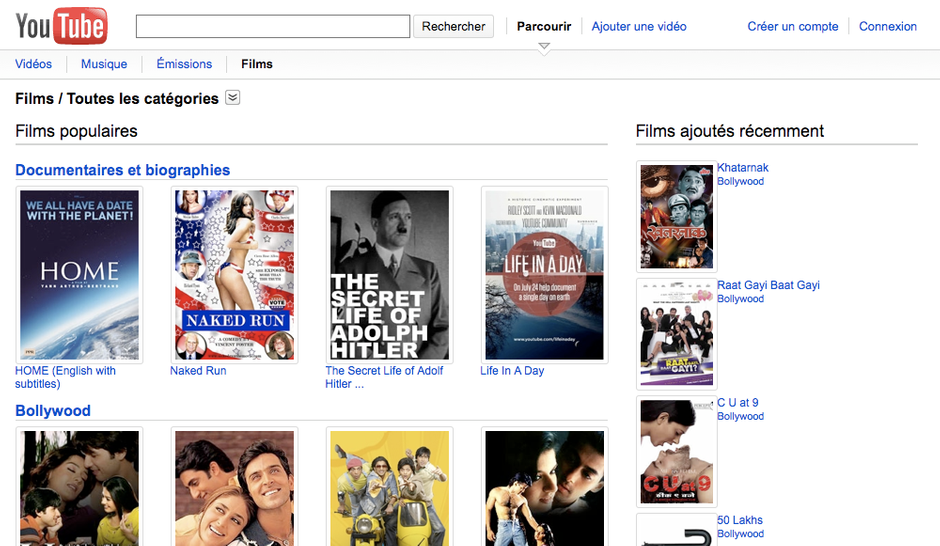Expand the Toutes les catégories dropdown arrow
This screenshot has height=546, width=940.
click(233, 98)
